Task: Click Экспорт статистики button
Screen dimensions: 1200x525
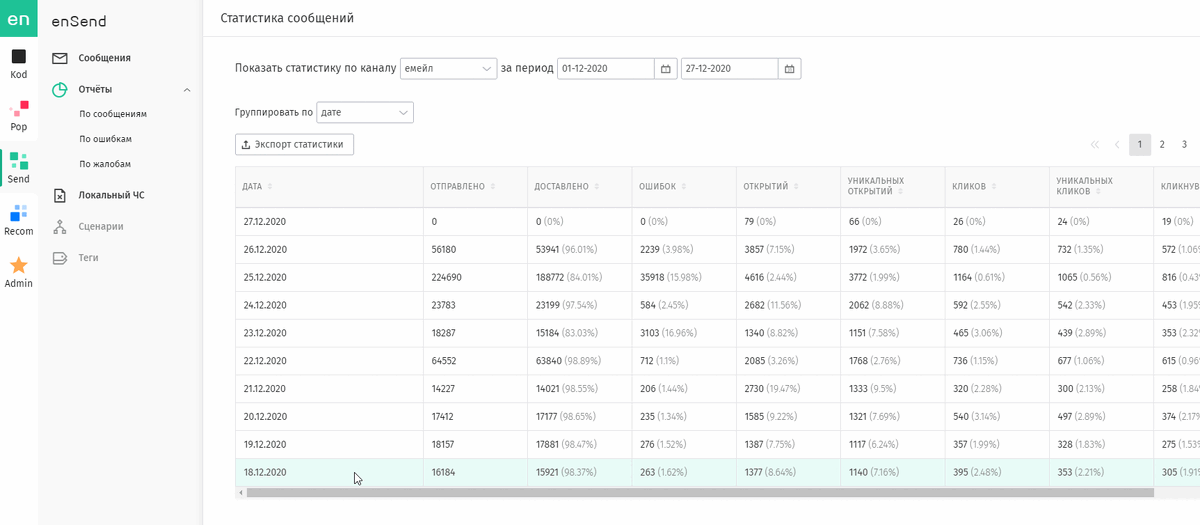Action: coord(294,145)
